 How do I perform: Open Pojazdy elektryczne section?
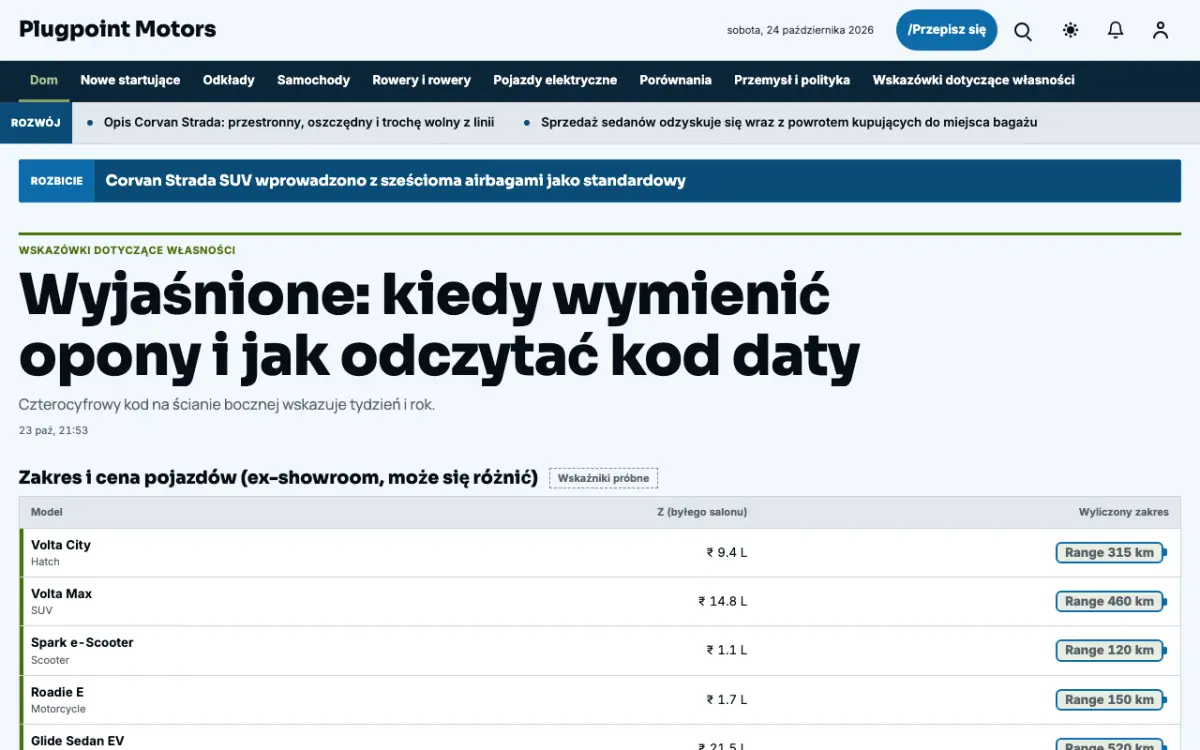point(555,80)
